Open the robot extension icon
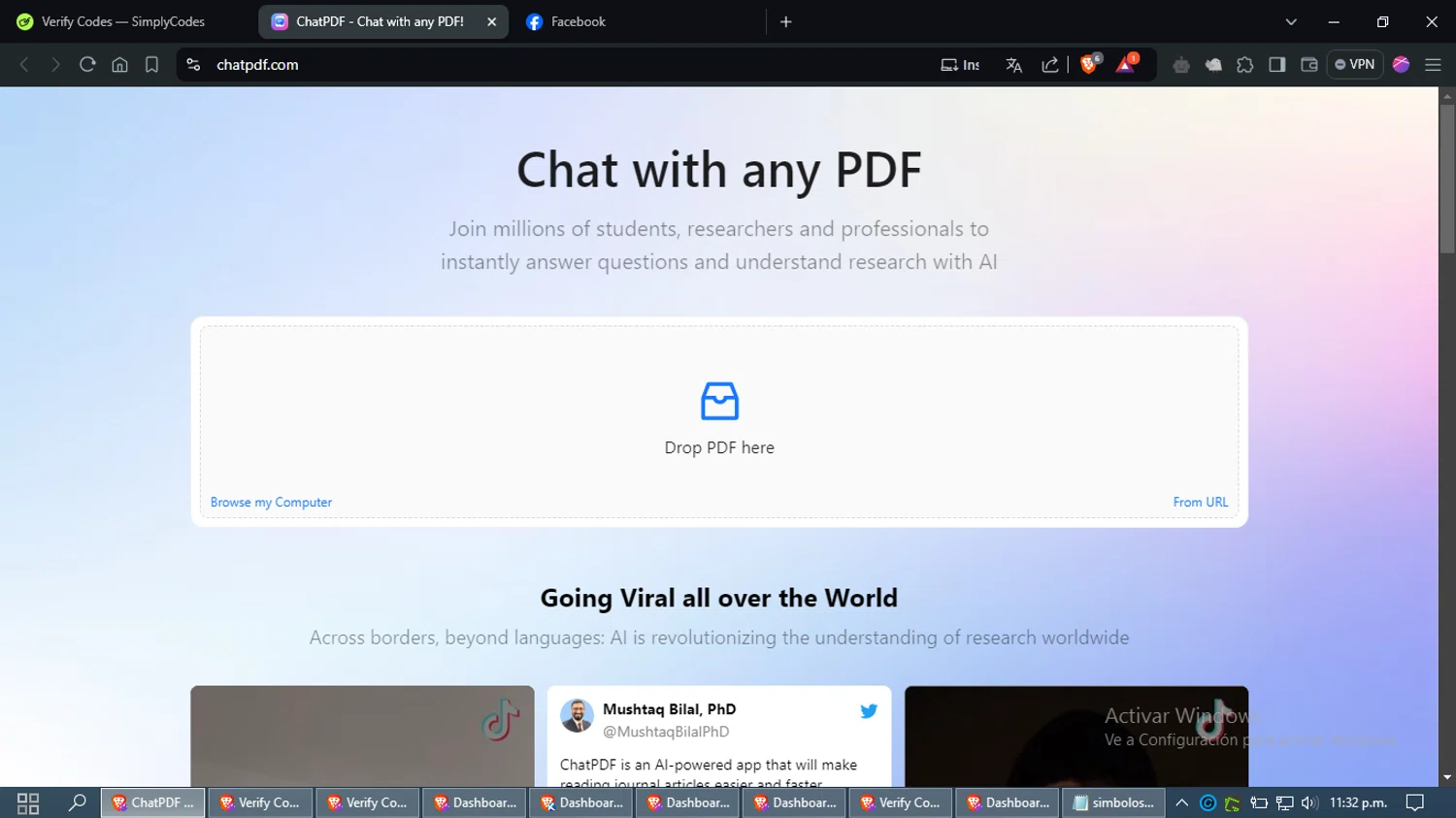1456x818 pixels. (1181, 65)
